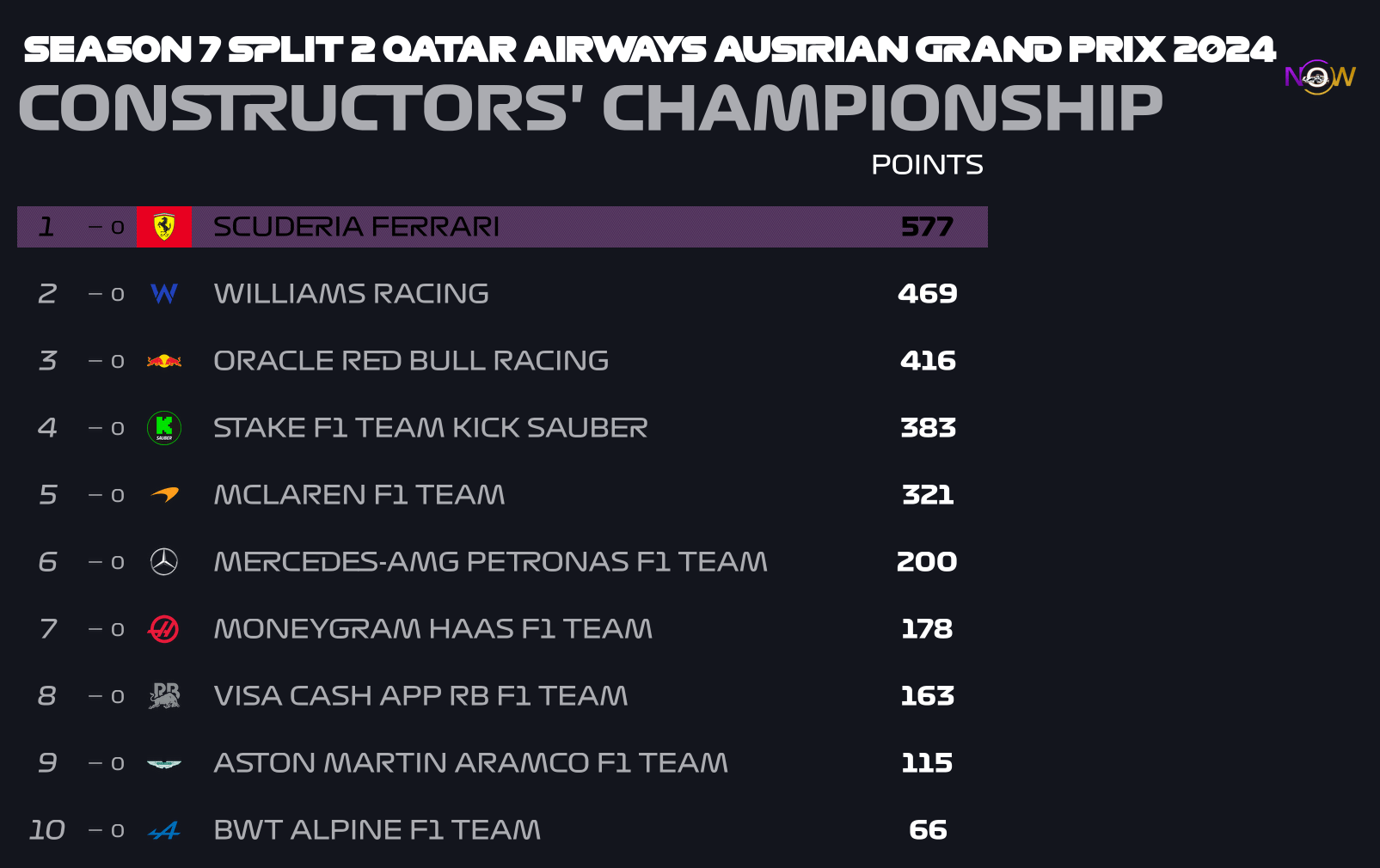The width and height of the screenshot is (1380, 868).
Task: Click the Constructors' Championship heading
Action: 590,109
